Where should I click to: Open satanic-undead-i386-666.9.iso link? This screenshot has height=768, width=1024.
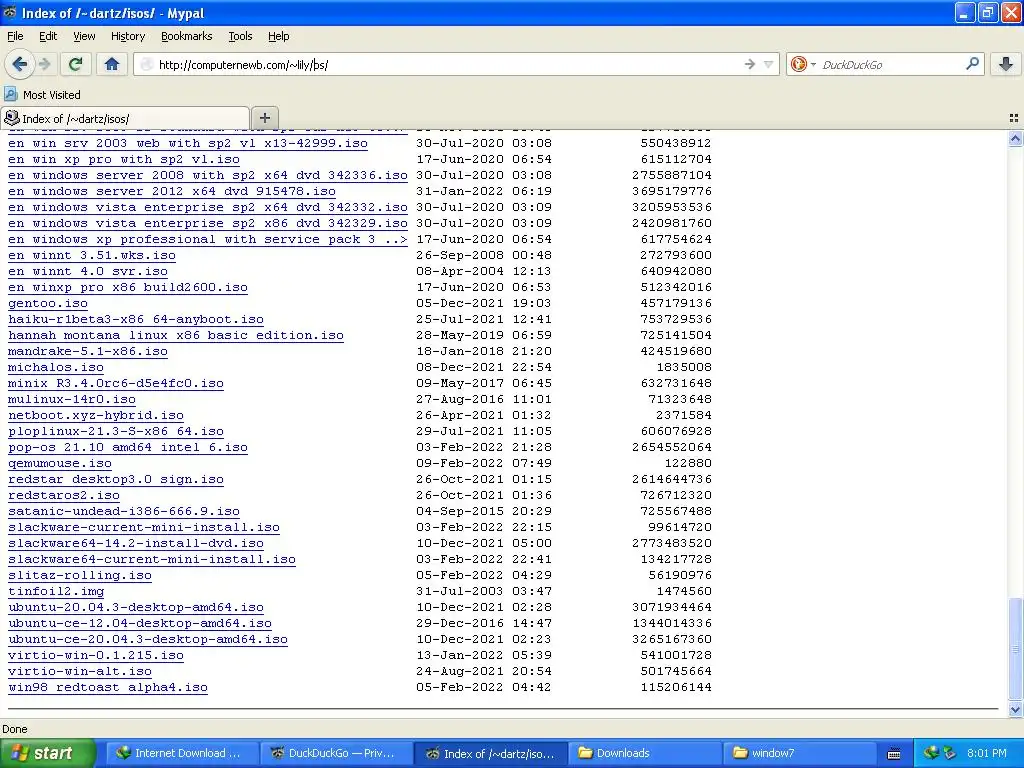[x=123, y=511]
